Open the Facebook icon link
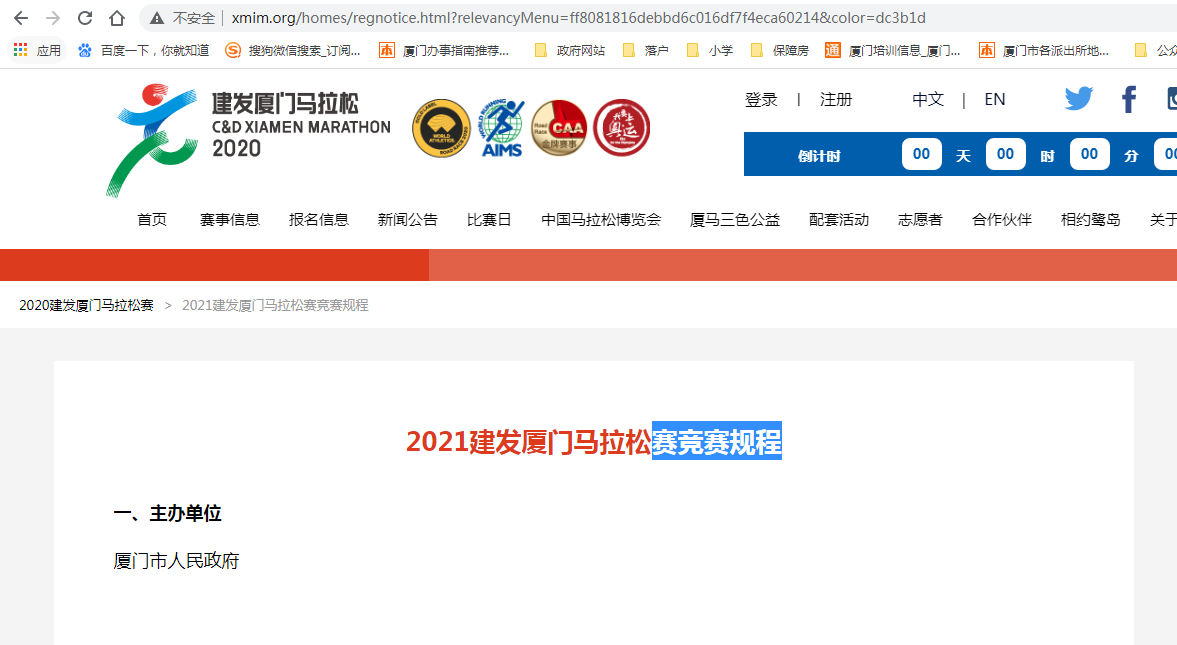This screenshot has height=645, width=1177. (1129, 99)
